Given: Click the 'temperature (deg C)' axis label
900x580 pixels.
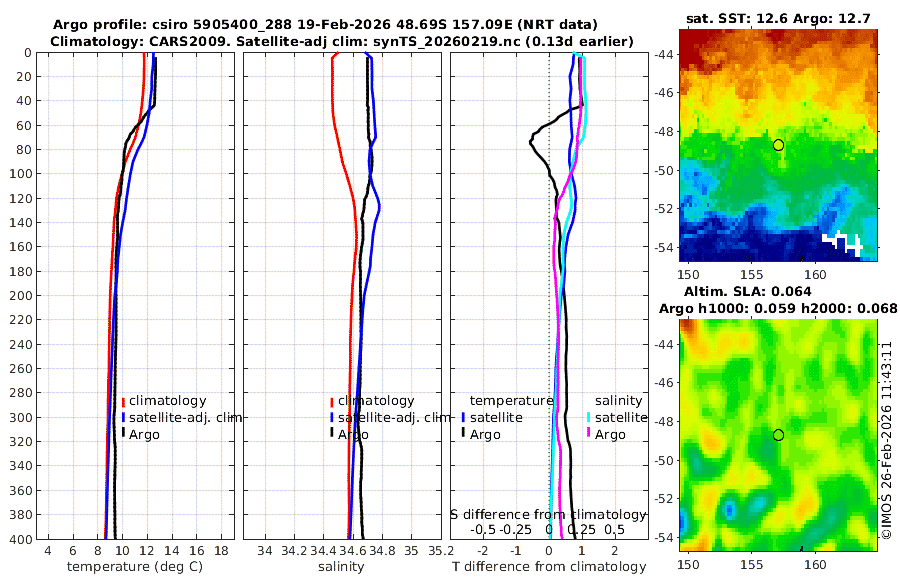Looking at the screenshot, I should click(135, 567).
